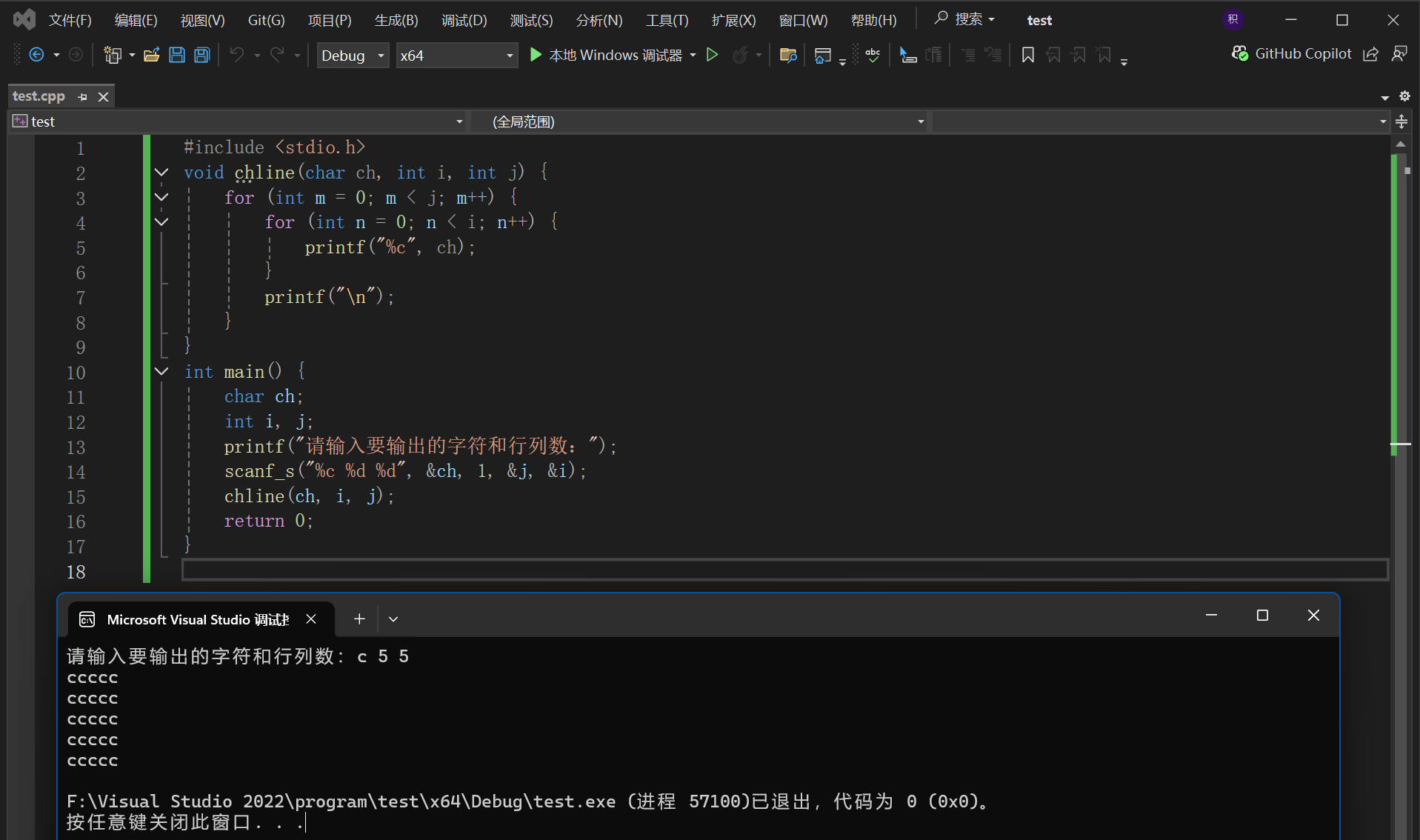Viewport: 1420px width, 840px height.
Task: Click the editor settings gear icon
Action: [1404, 96]
